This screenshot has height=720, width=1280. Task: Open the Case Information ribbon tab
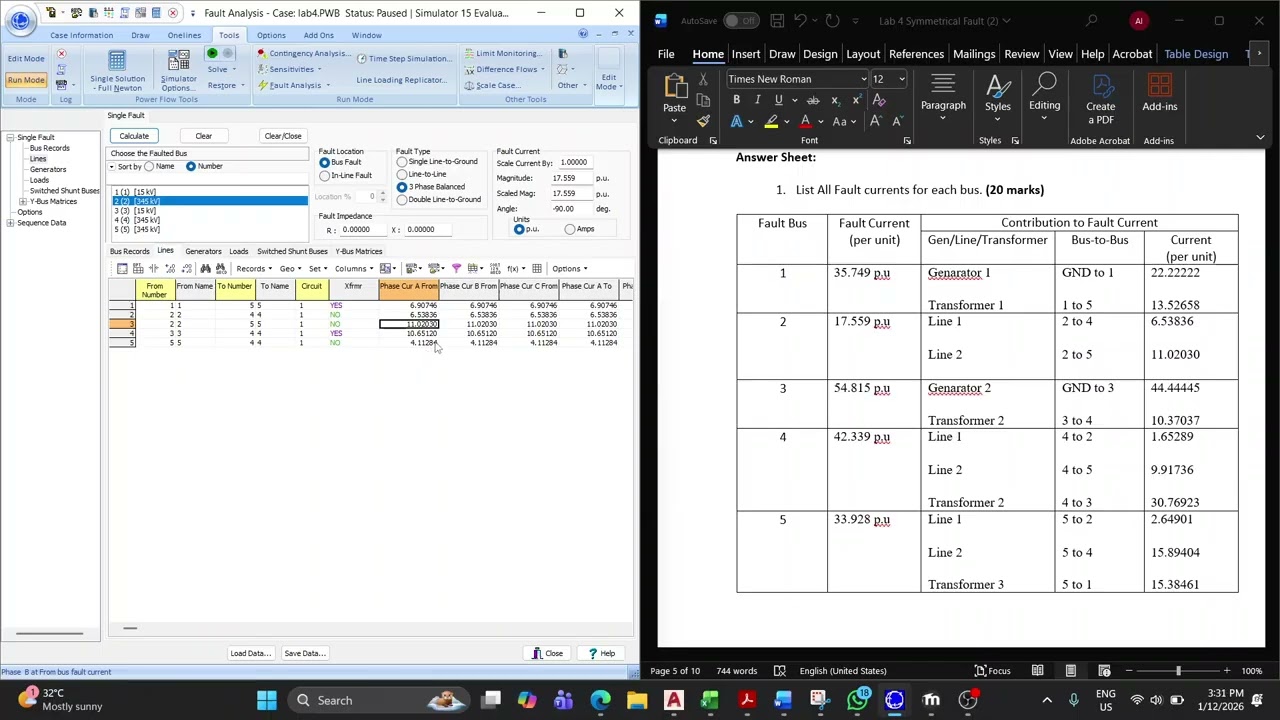tap(81, 35)
